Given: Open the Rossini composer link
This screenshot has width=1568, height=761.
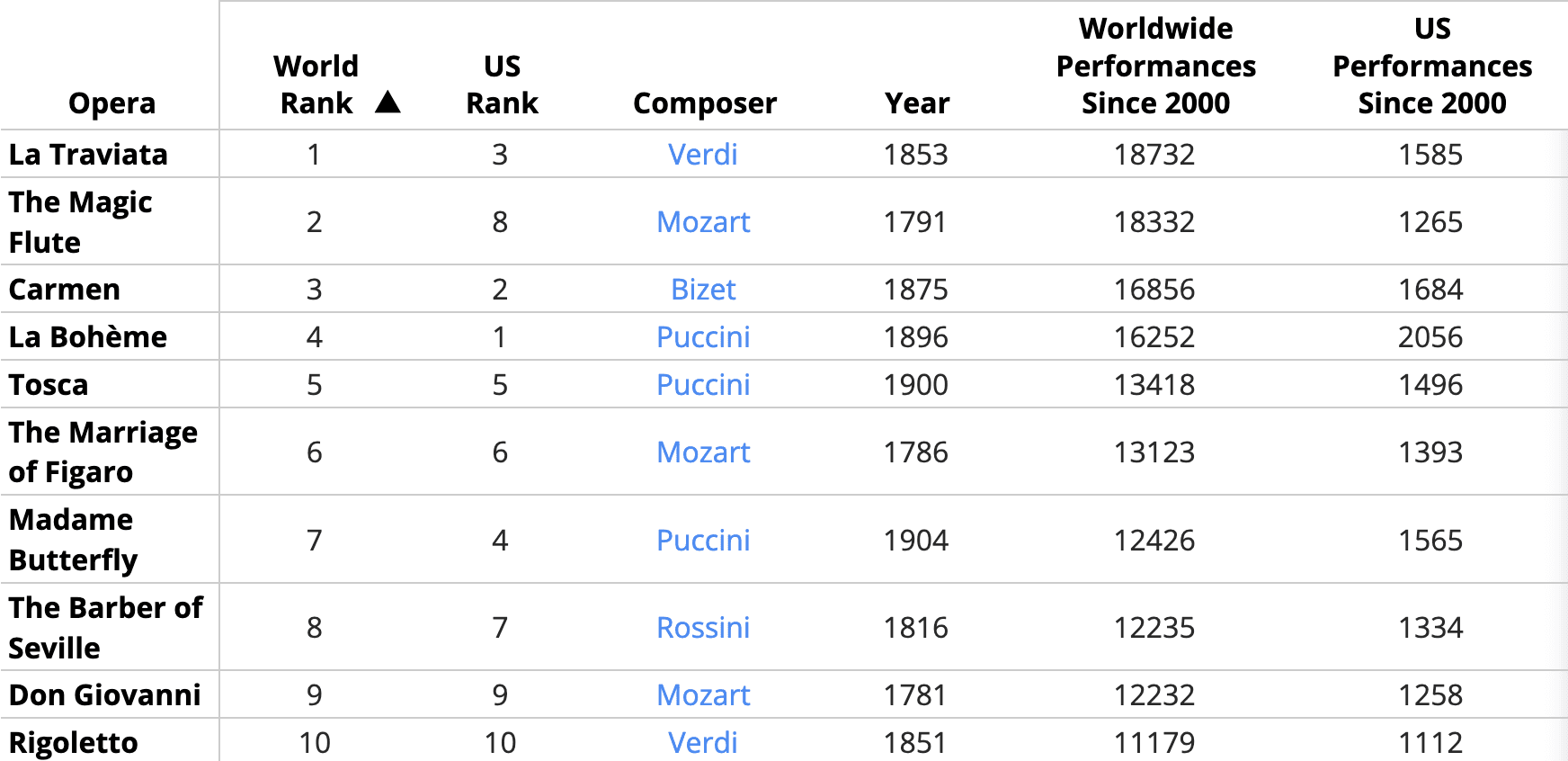Looking at the screenshot, I should [703, 628].
